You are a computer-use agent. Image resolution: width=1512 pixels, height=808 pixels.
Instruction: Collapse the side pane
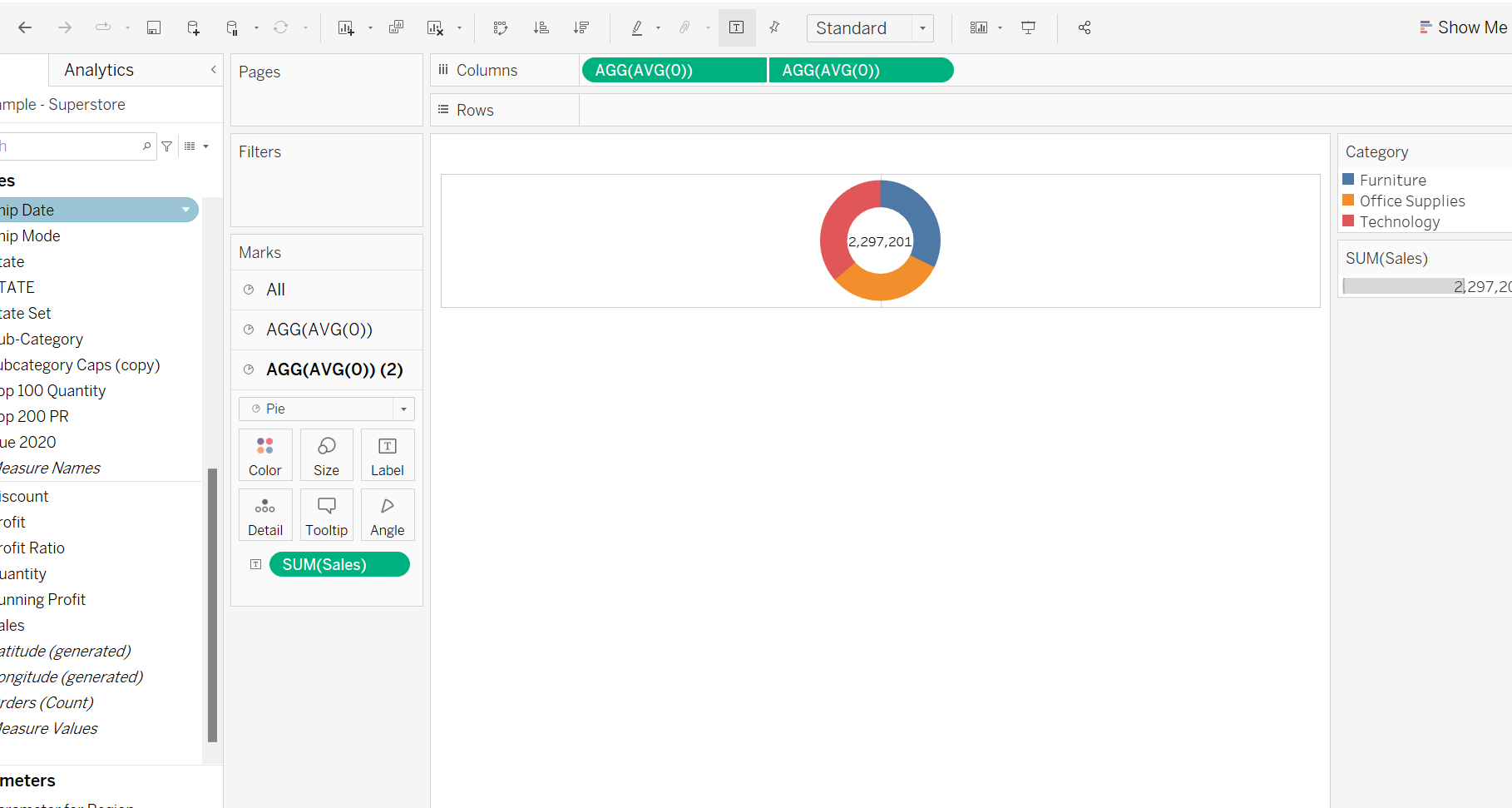pos(214,70)
